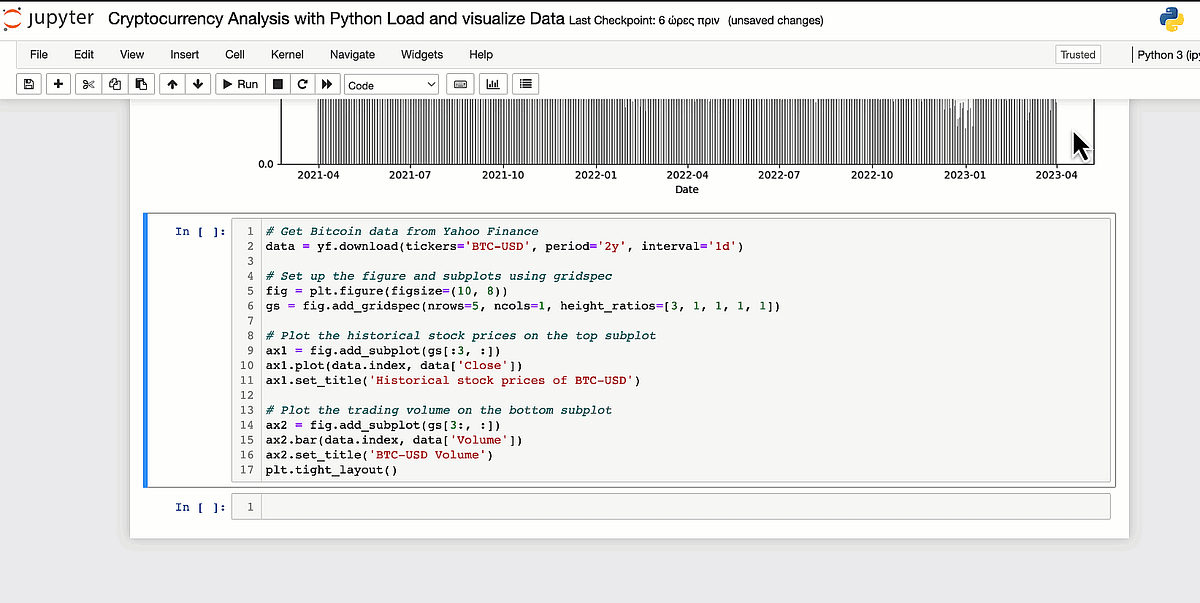Insert a new cell below using plus icon

pyautogui.click(x=58, y=84)
